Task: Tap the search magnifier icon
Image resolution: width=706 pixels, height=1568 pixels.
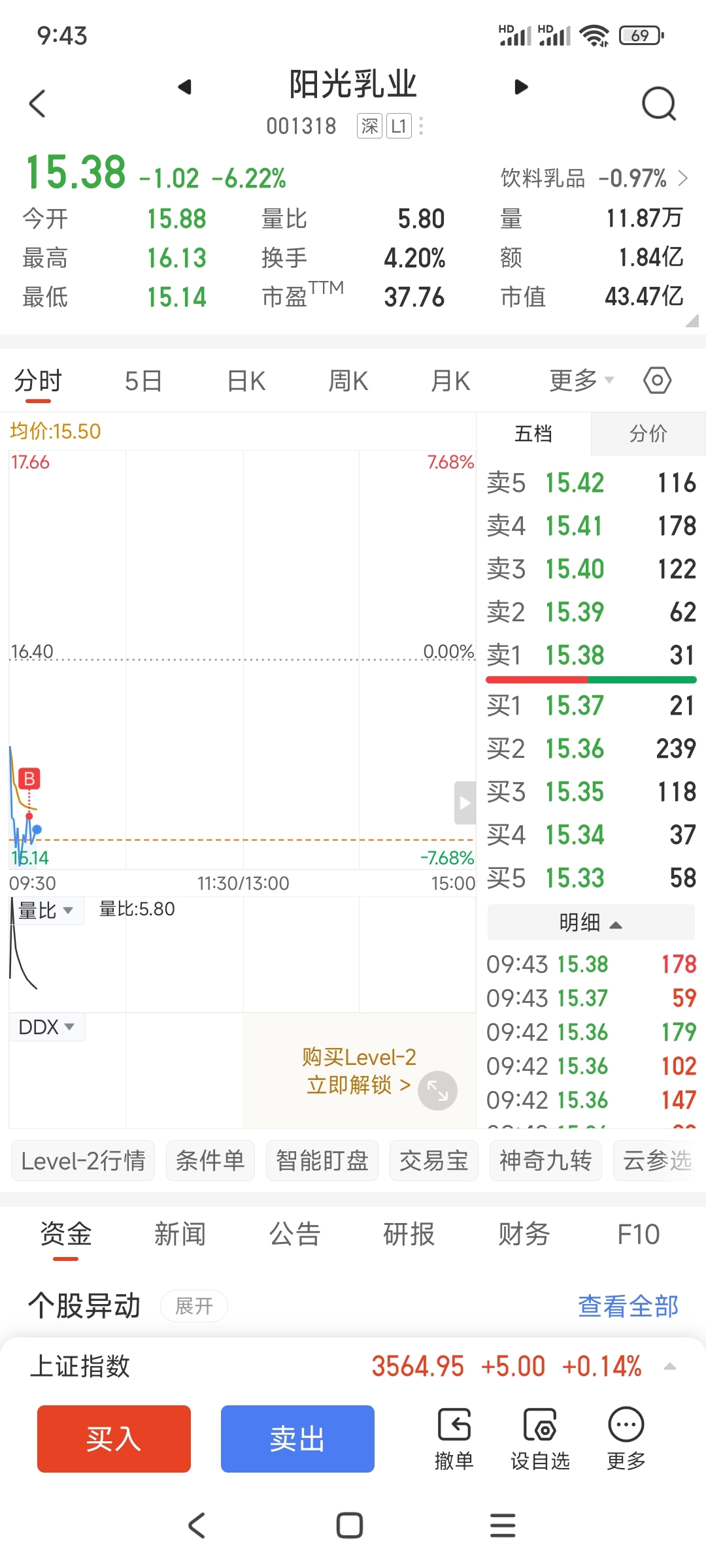Action: [x=658, y=103]
